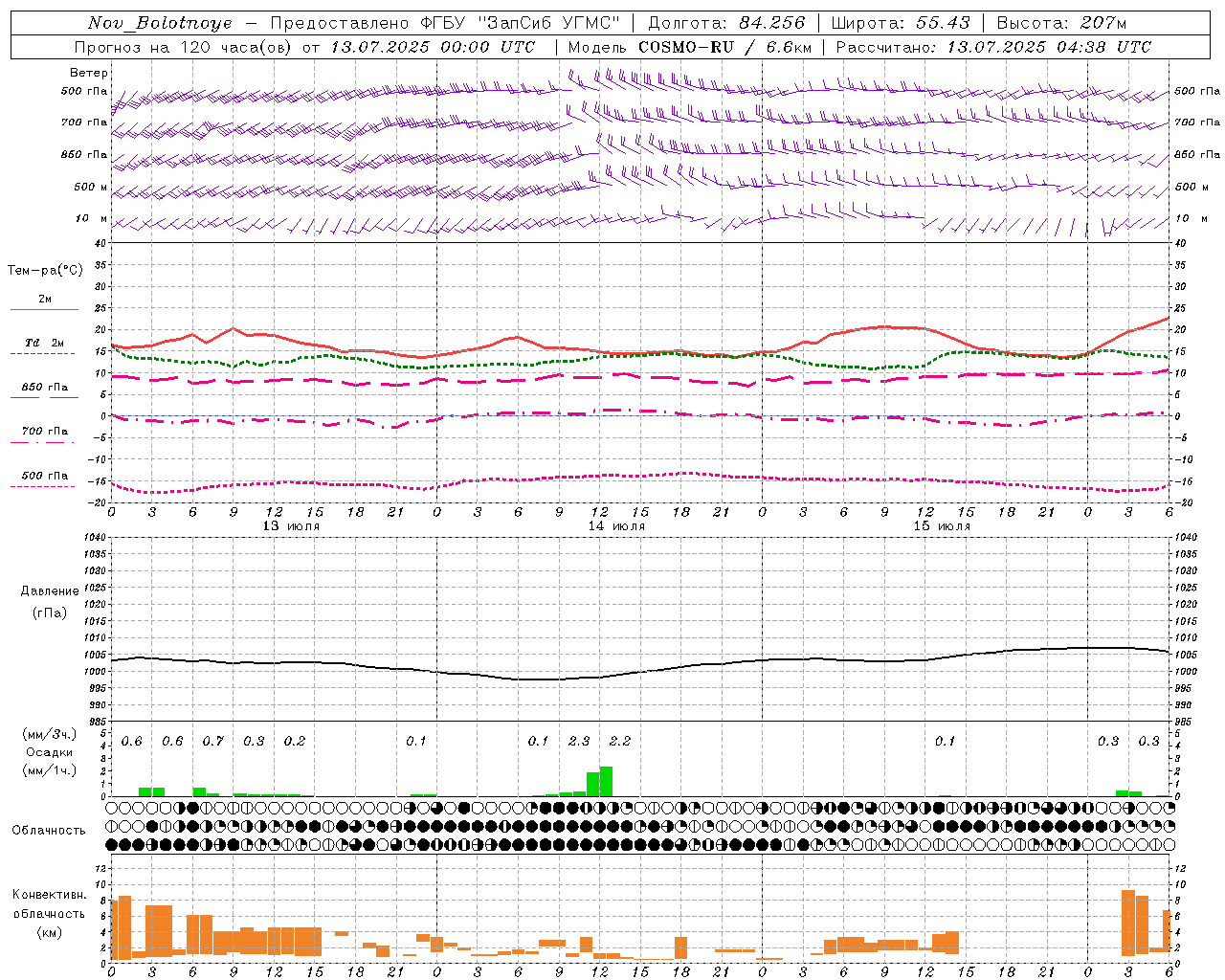This screenshot has width=1225, height=980.
Task: Click the (мм/1ч.) precipitation unit label
Action: pyautogui.click(x=49, y=770)
